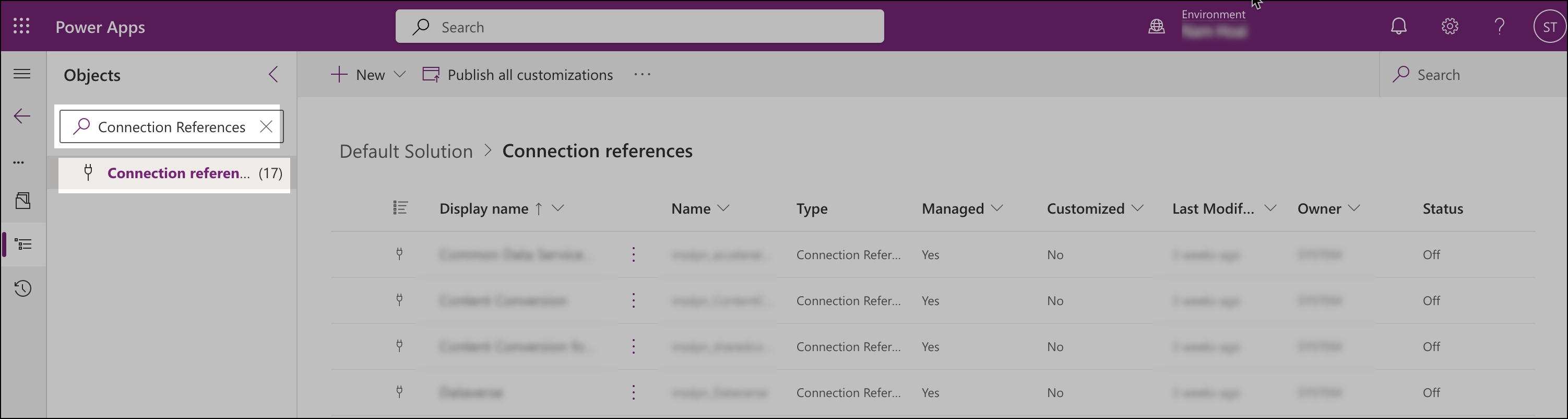Open the app launcher waffle icon

click(21, 26)
